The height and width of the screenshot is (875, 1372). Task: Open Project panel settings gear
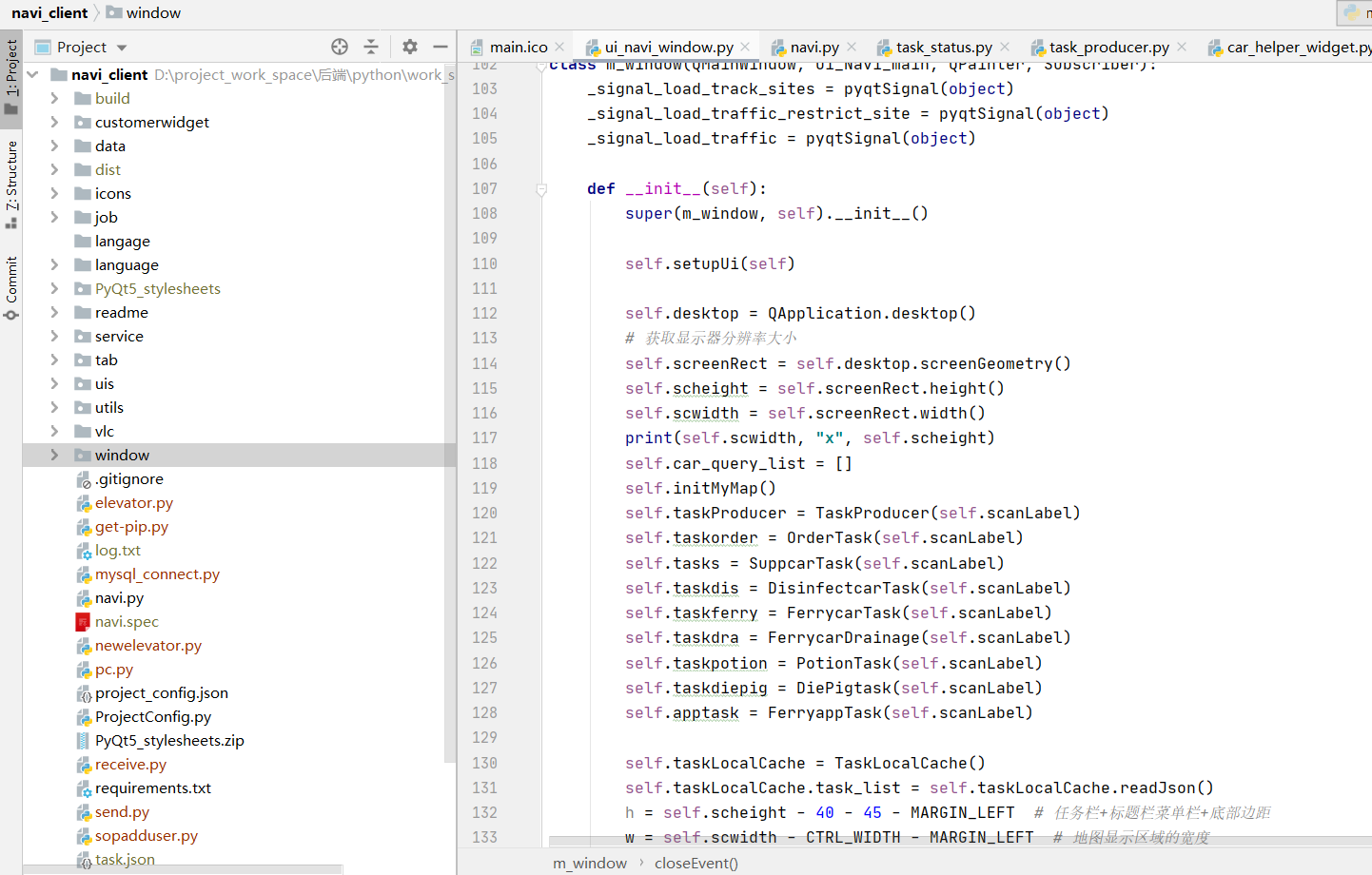(x=410, y=47)
